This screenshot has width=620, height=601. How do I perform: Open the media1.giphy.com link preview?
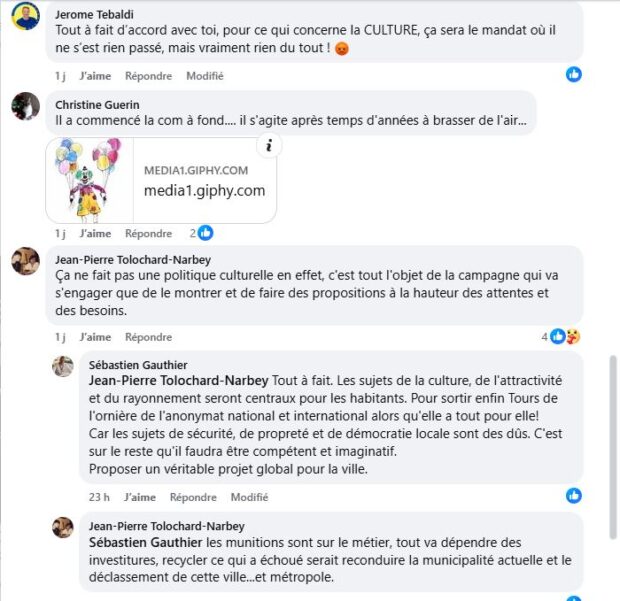(x=205, y=181)
